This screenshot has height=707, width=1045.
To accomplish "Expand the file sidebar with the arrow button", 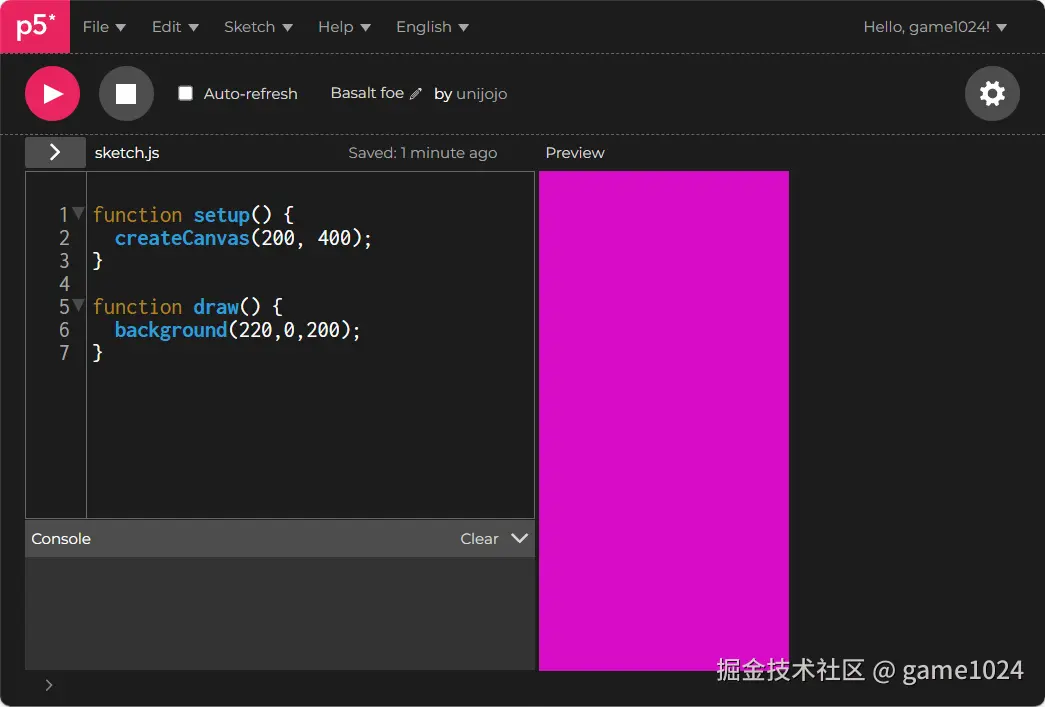I will point(55,153).
